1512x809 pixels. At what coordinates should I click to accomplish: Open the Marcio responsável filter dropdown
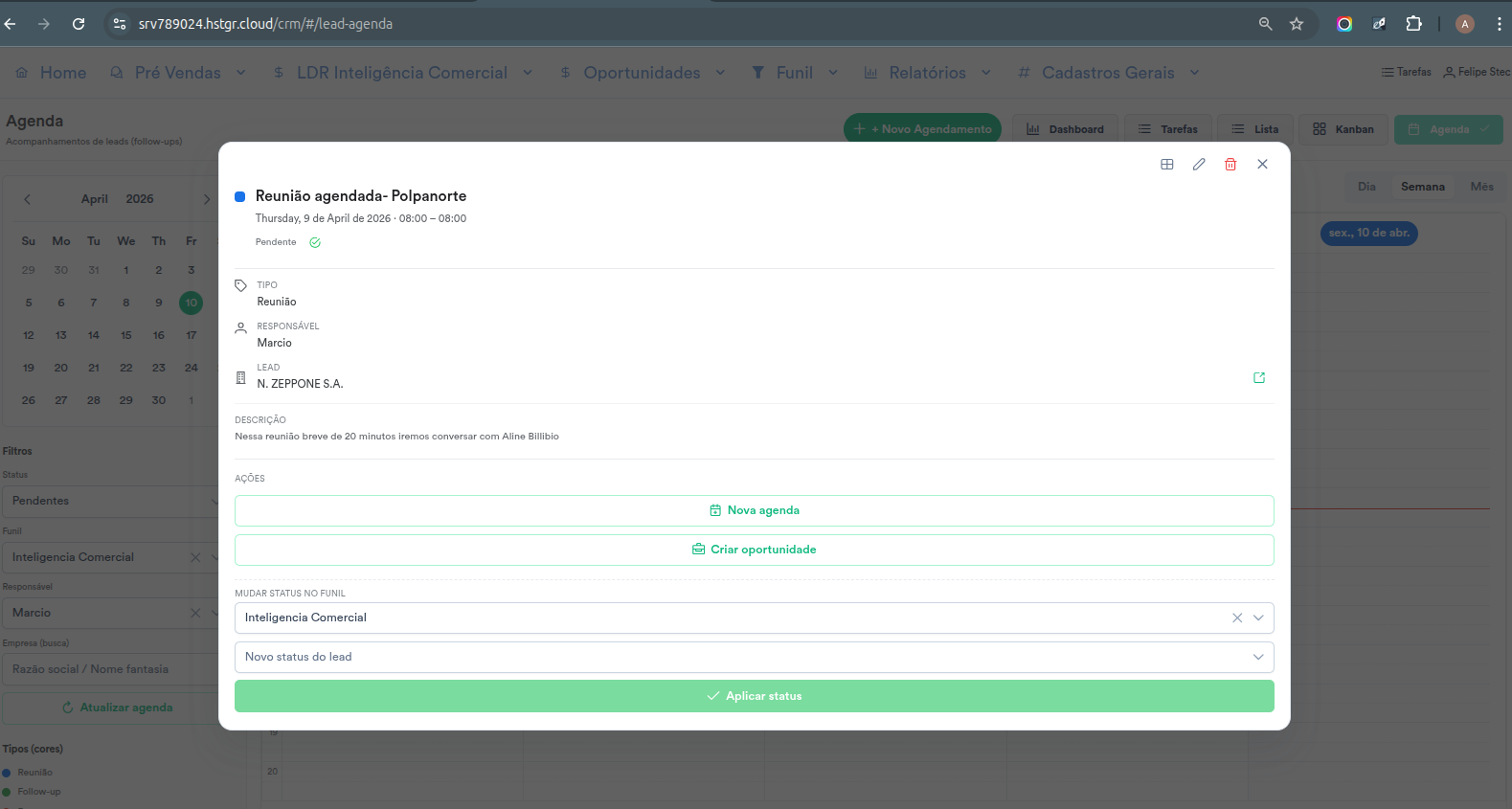tap(214, 613)
